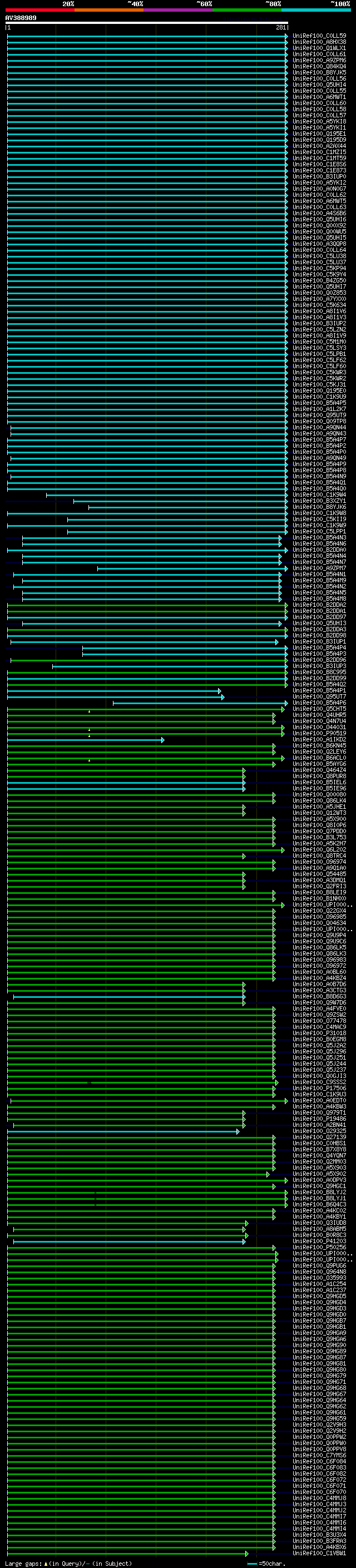
Task: Click the white query sequence bar
Action: [147, 23]
